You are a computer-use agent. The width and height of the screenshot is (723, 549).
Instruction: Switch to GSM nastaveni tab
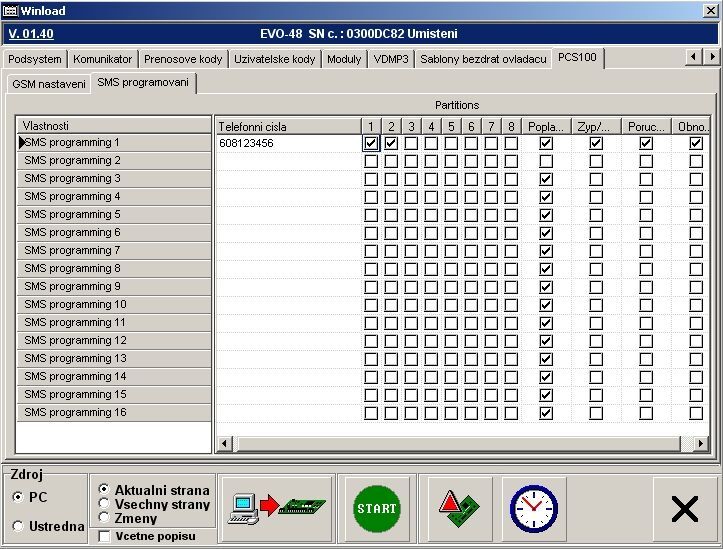[x=48, y=84]
